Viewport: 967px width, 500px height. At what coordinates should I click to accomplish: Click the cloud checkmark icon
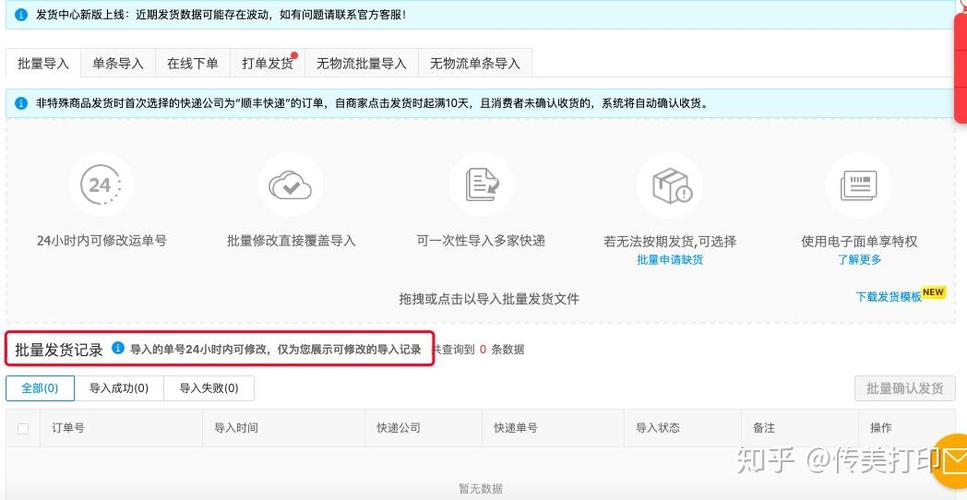(x=290, y=185)
